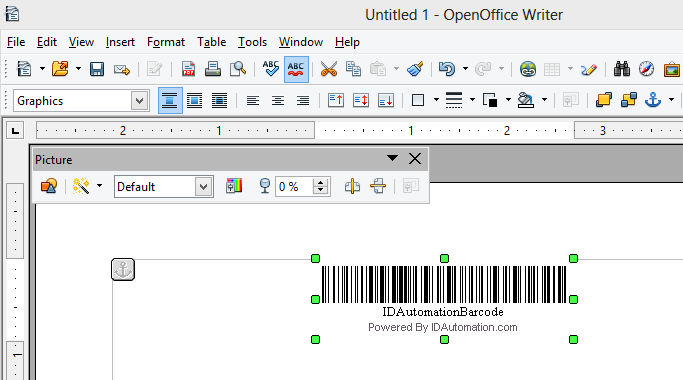Viewport: 683px width, 380px height.
Task: Open the Color RGB adjustment icon
Action: pyautogui.click(x=234, y=186)
